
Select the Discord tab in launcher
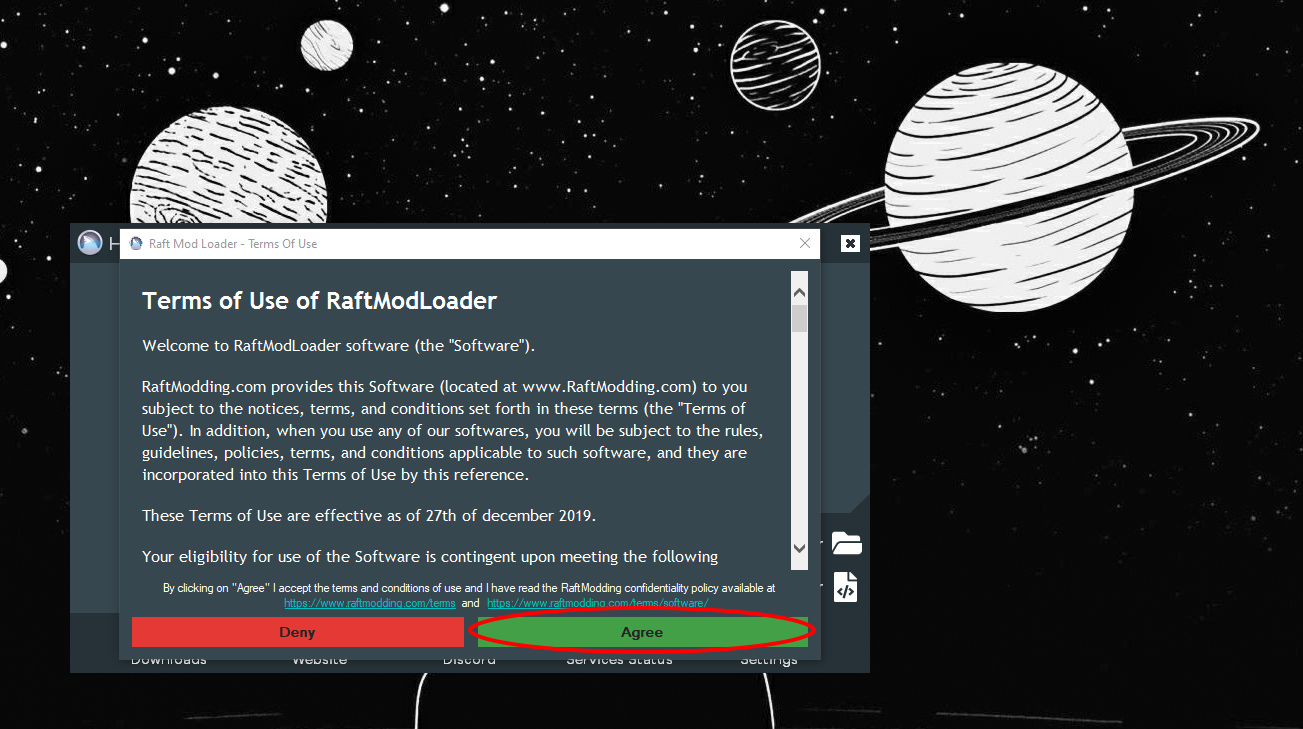click(x=469, y=659)
